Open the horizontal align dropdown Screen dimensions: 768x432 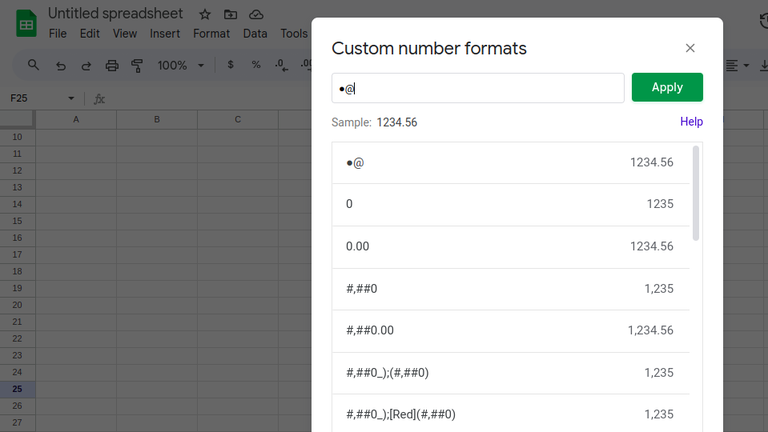(x=736, y=65)
